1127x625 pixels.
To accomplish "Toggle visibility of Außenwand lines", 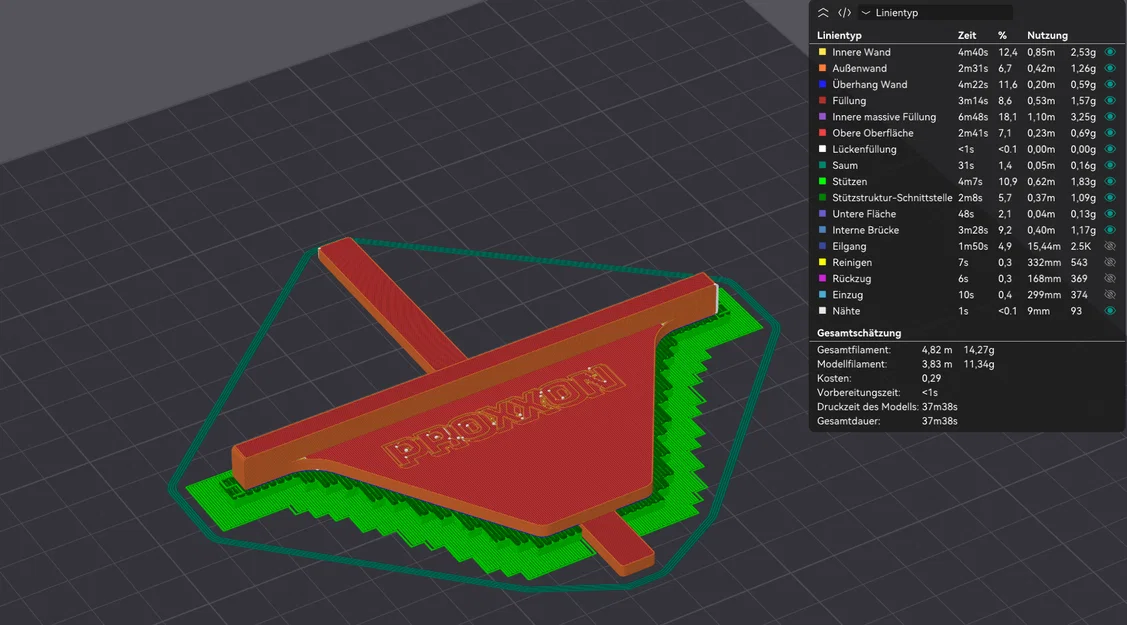I will point(1110,68).
